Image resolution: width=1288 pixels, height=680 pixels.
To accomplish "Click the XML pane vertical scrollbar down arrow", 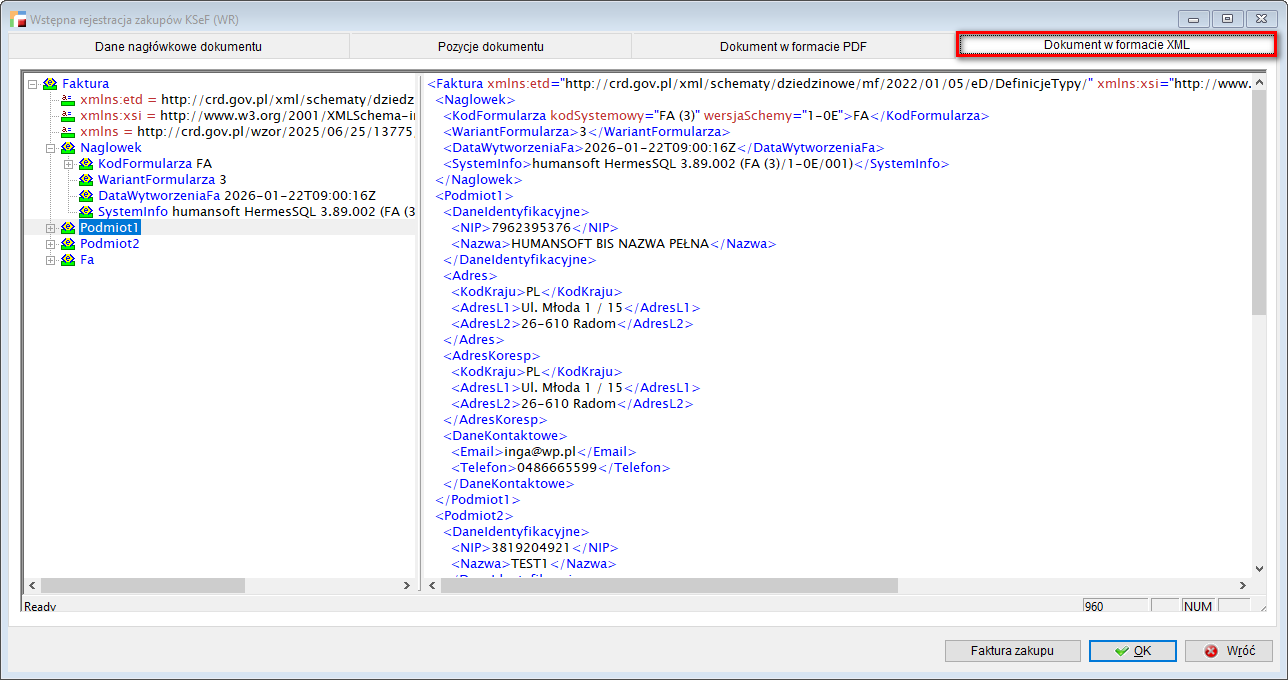I will (x=1259, y=569).
